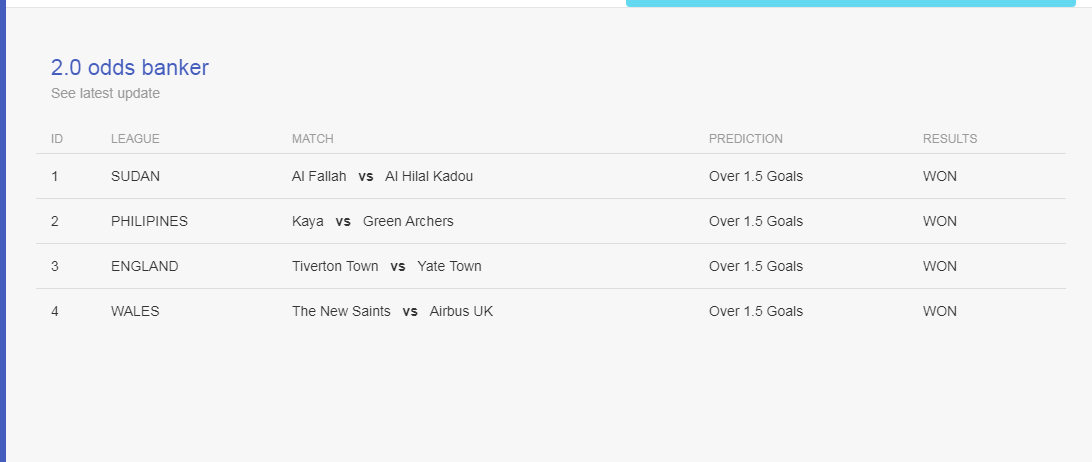
Task: Click the light blue bar at the top
Action: click(851, 3)
